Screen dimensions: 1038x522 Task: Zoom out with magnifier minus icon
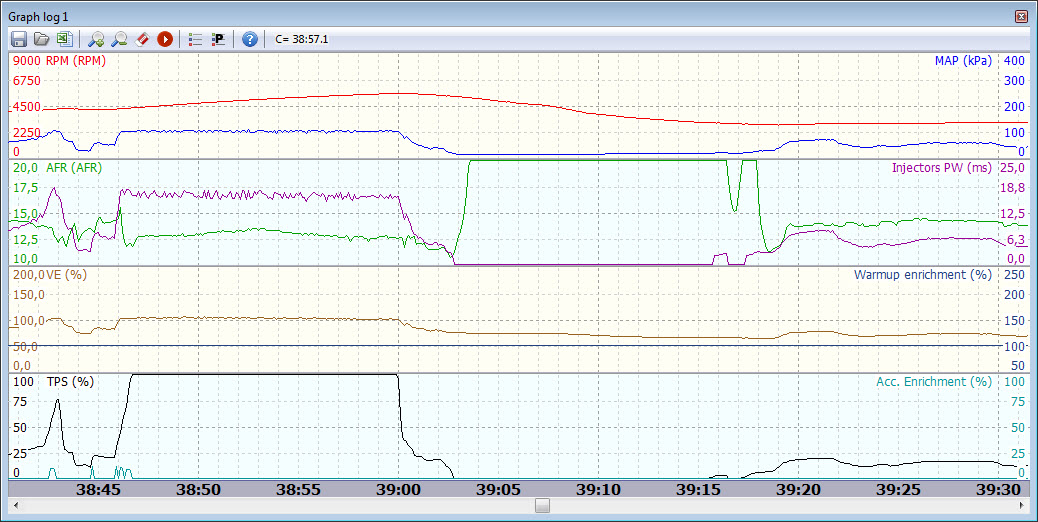pyautogui.click(x=119, y=39)
